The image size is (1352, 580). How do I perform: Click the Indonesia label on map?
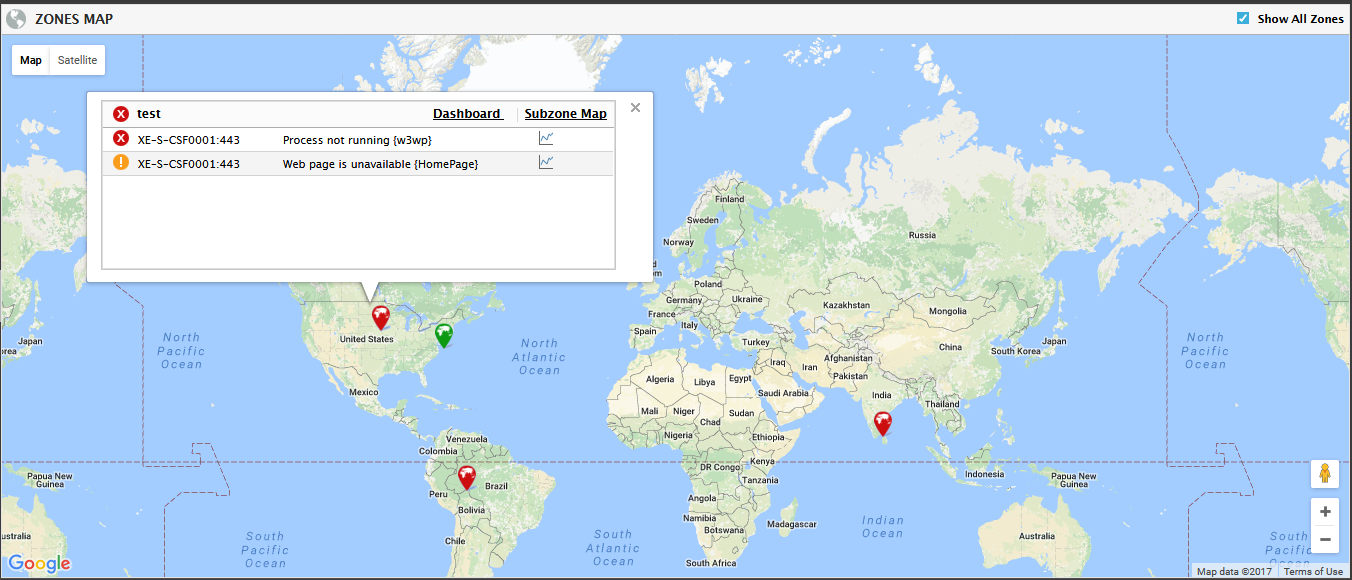pos(985,474)
